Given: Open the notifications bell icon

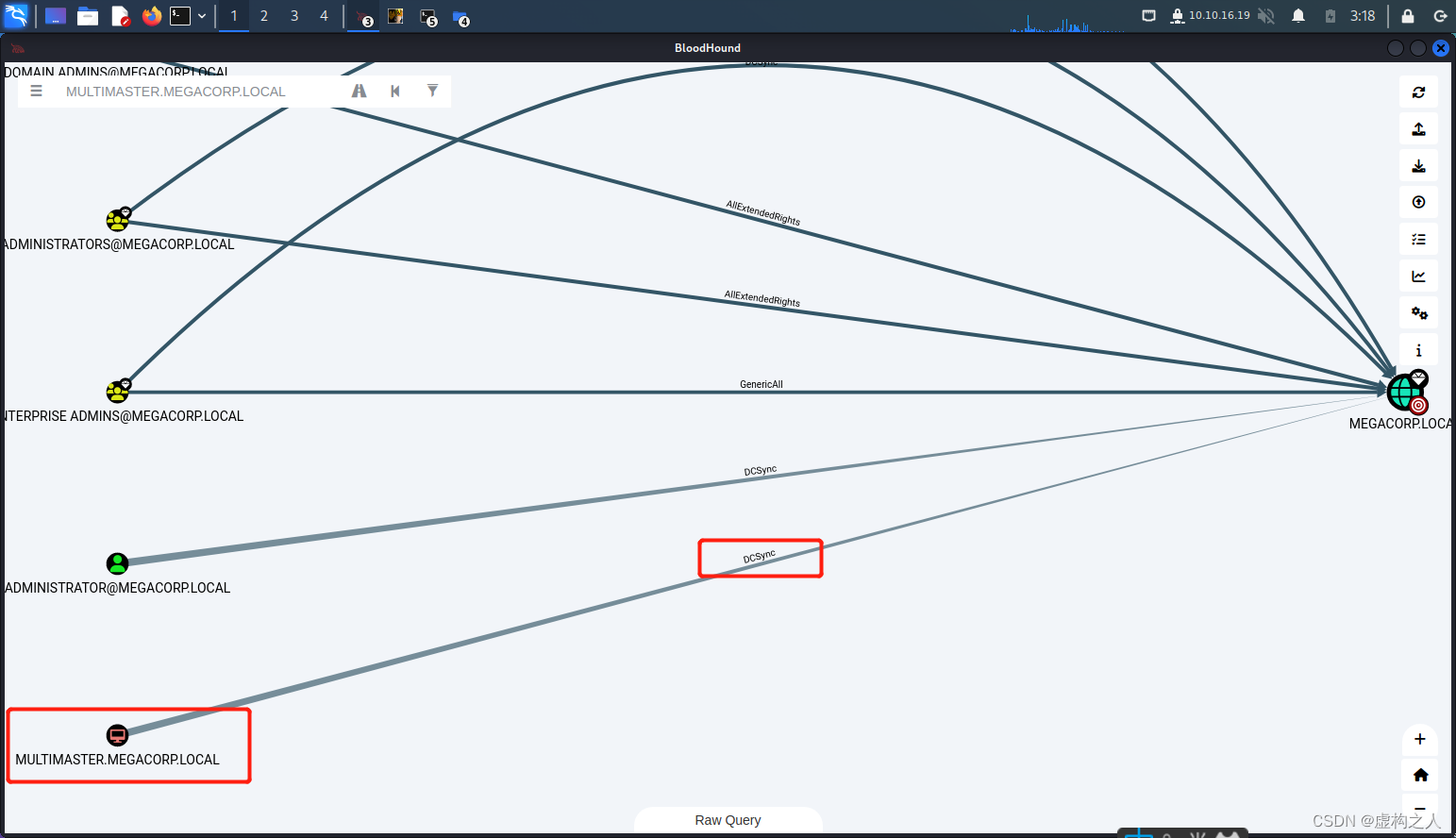Looking at the screenshot, I should 1298,16.
